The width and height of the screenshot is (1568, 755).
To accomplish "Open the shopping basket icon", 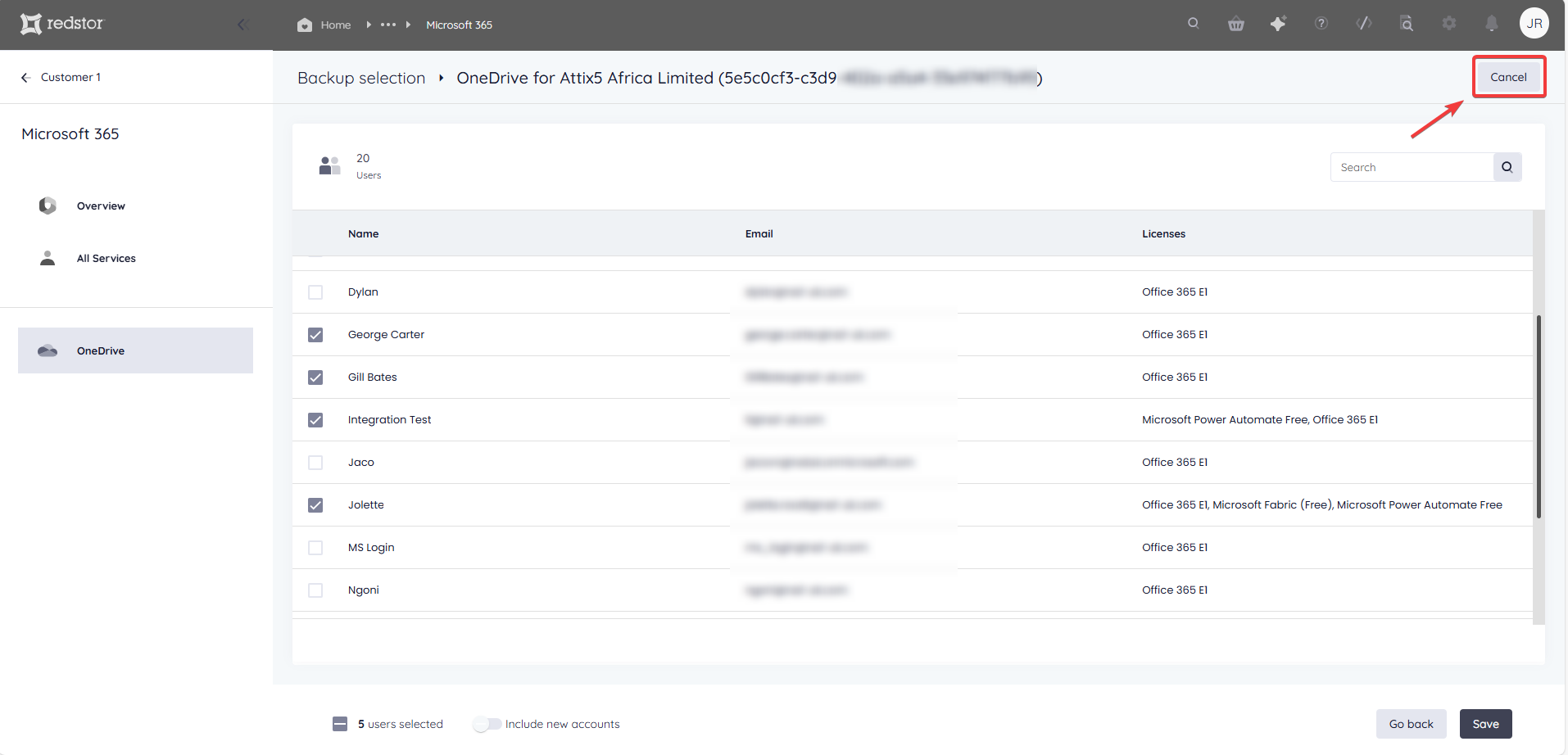I will click(1236, 24).
